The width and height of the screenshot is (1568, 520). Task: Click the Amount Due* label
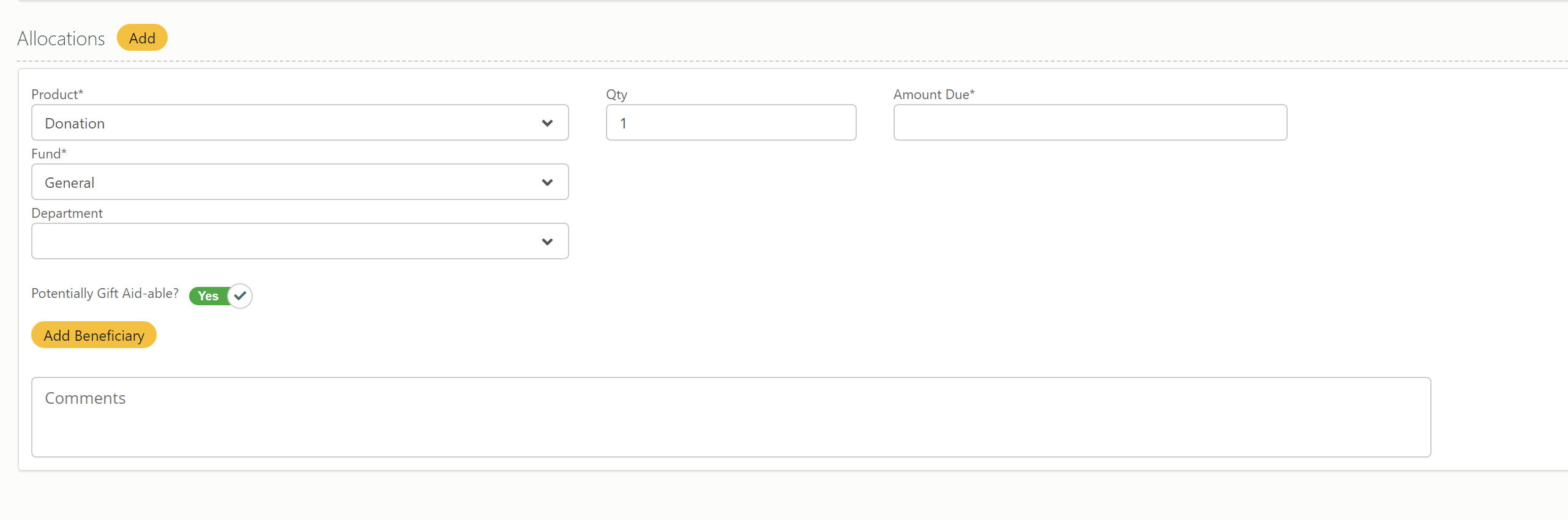934,94
